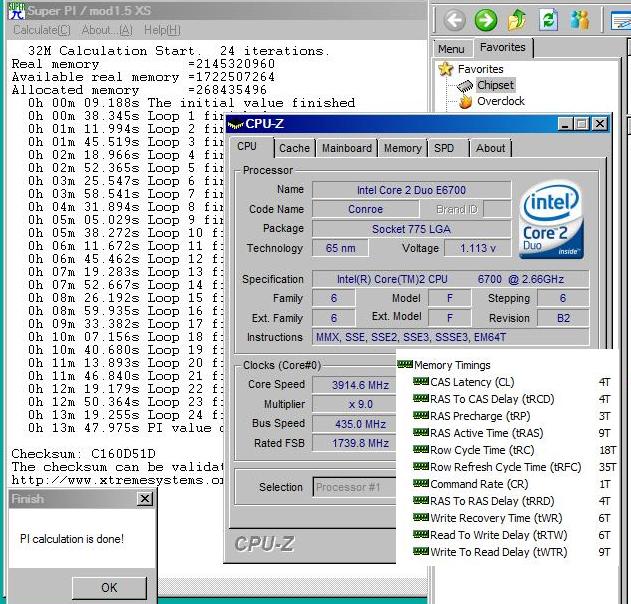Click the Overclock flame icon
Screen dimensions: 631x604
(465, 101)
